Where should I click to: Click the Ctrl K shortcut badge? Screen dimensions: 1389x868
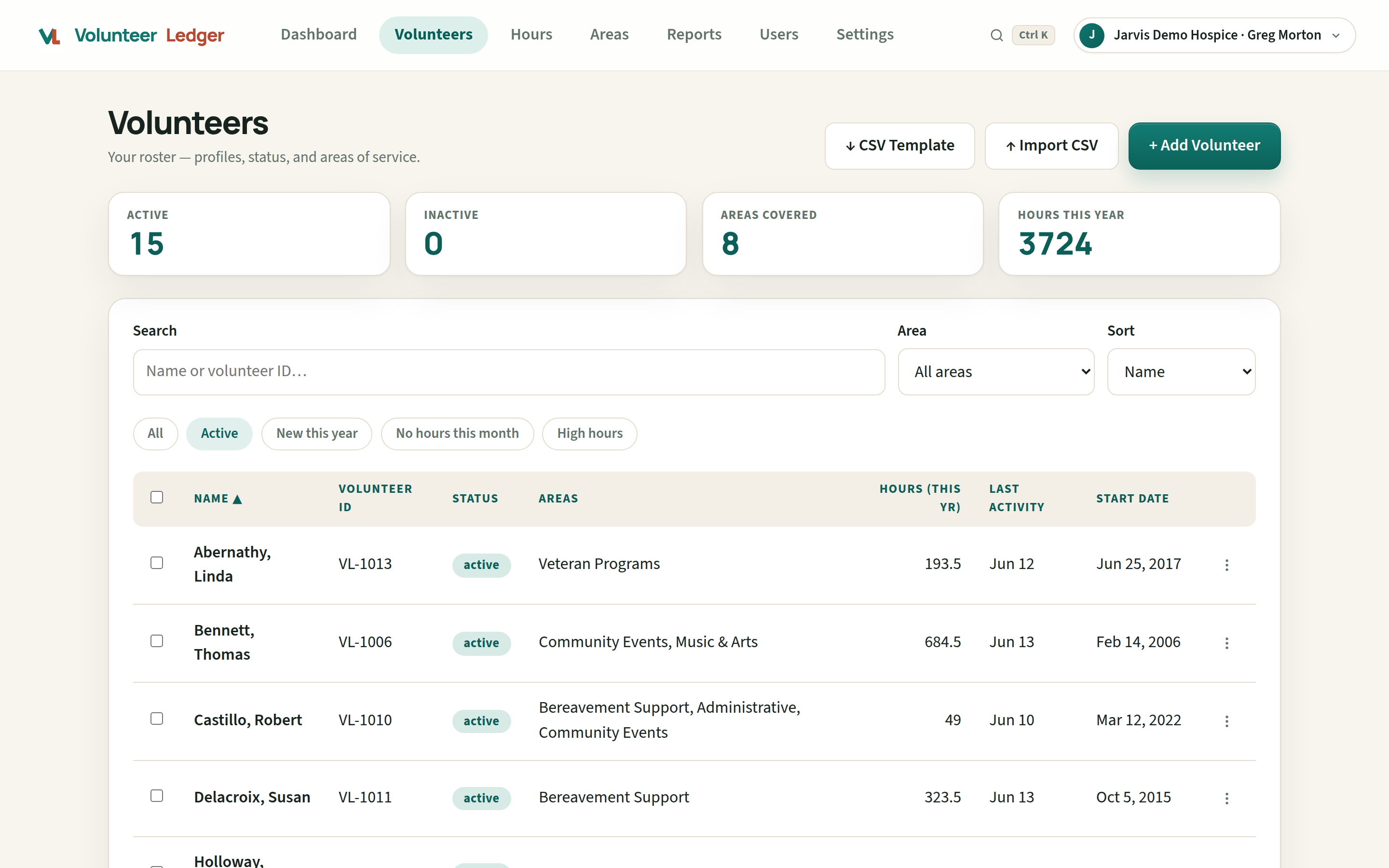1033,35
